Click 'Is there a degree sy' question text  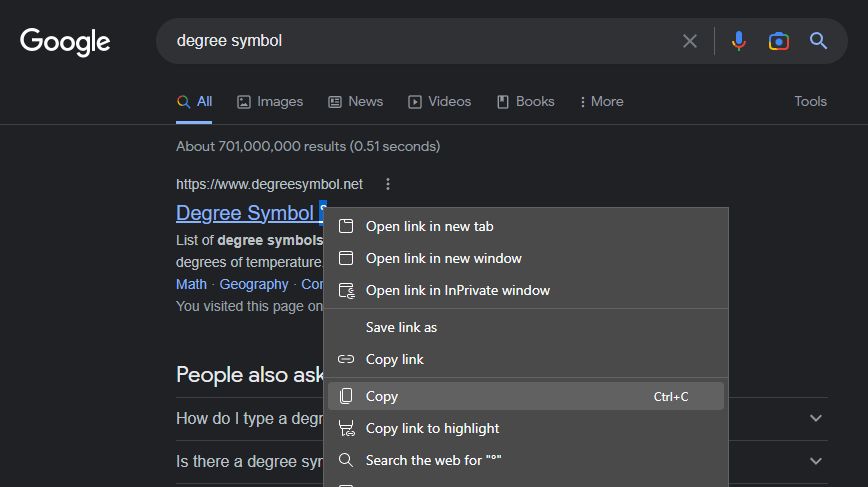[249, 462]
